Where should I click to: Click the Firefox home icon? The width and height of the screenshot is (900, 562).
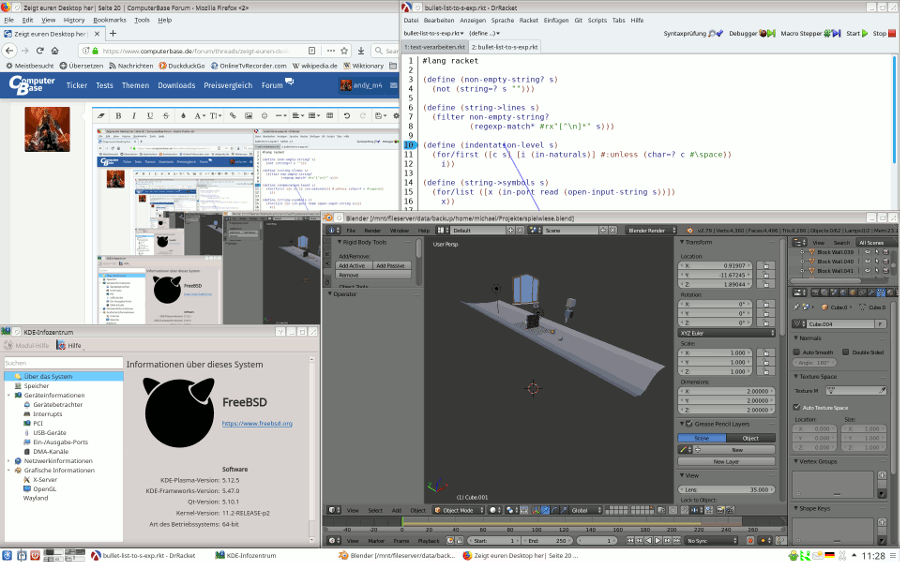55,51
